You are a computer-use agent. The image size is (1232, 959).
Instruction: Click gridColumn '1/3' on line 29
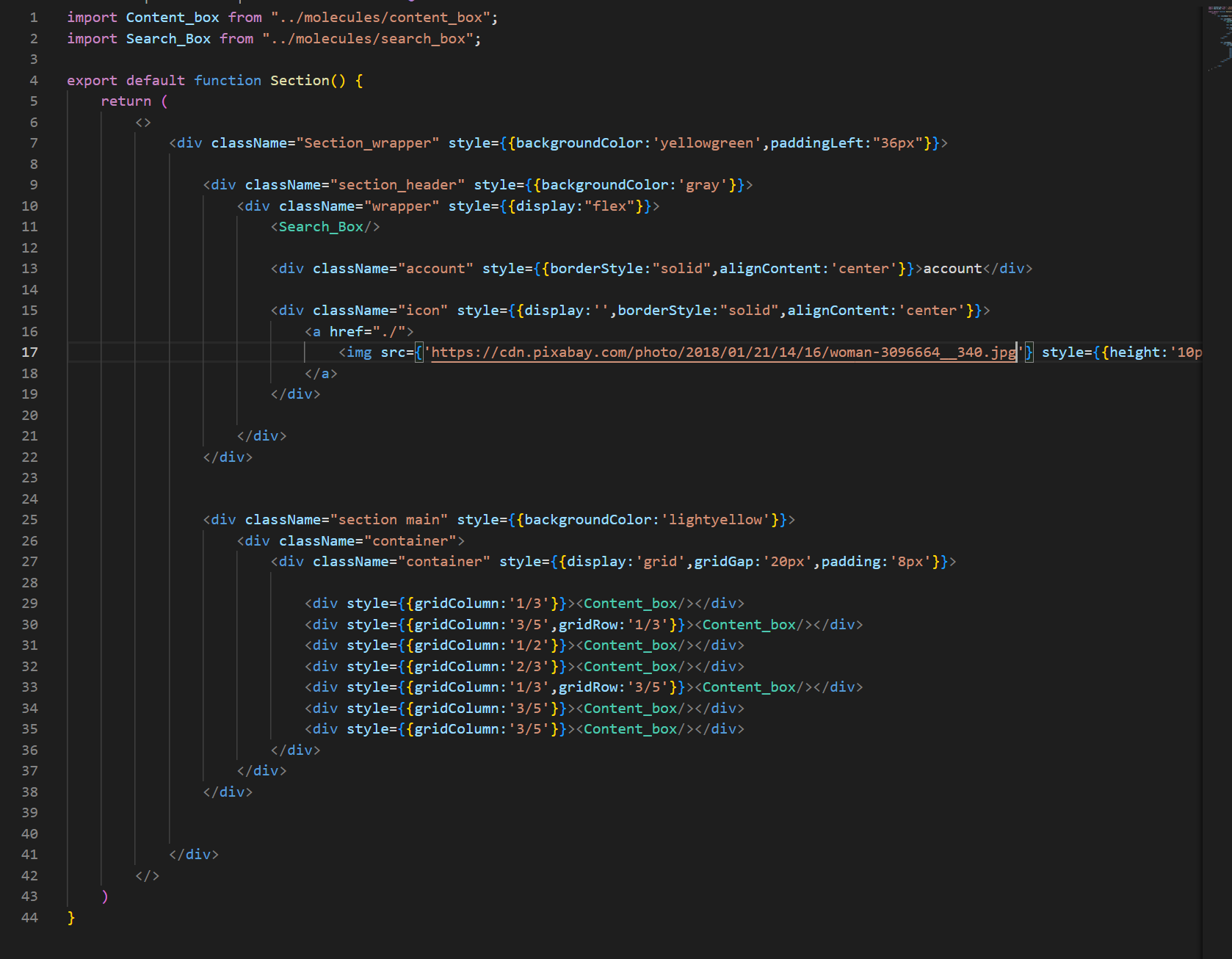coord(529,604)
